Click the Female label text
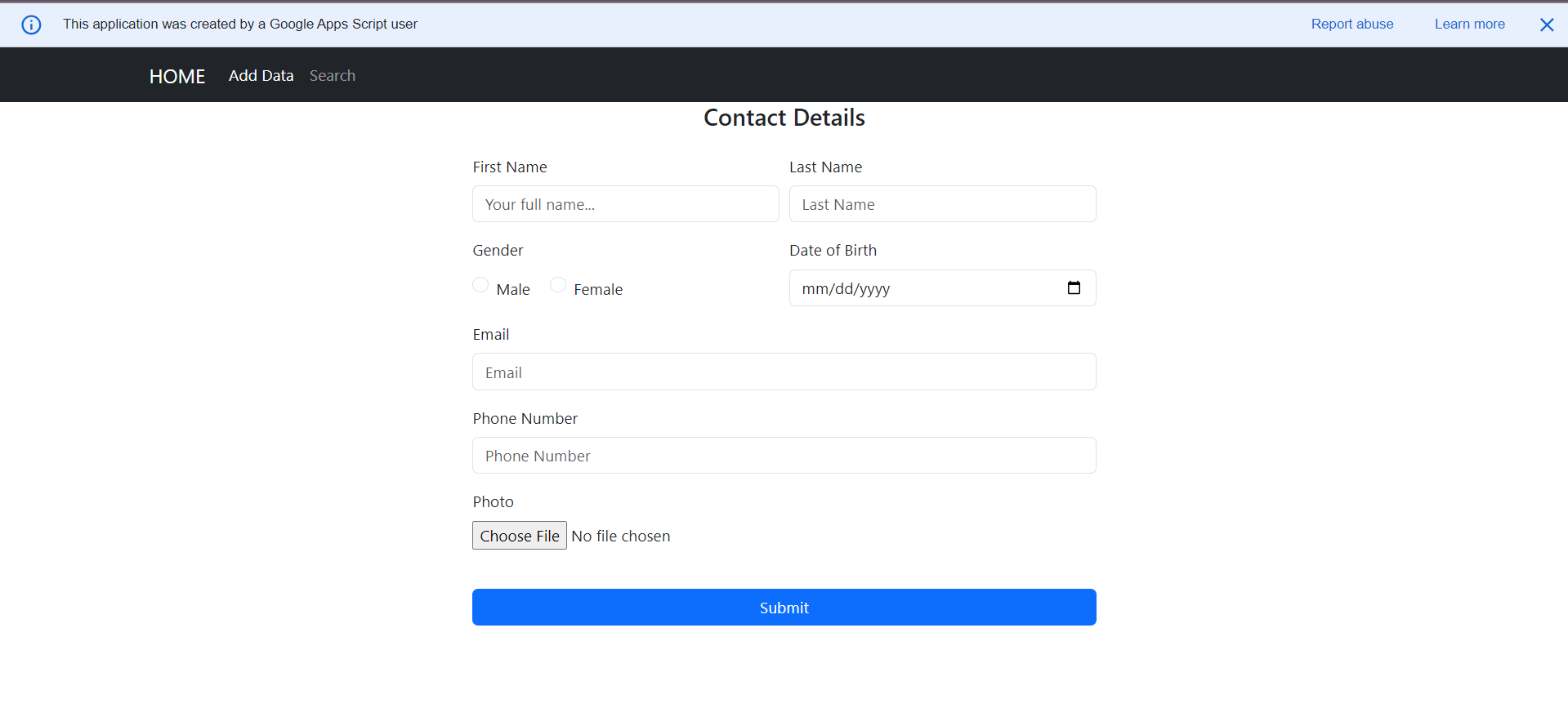Viewport: 1568px width, 717px height. (x=597, y=289)
